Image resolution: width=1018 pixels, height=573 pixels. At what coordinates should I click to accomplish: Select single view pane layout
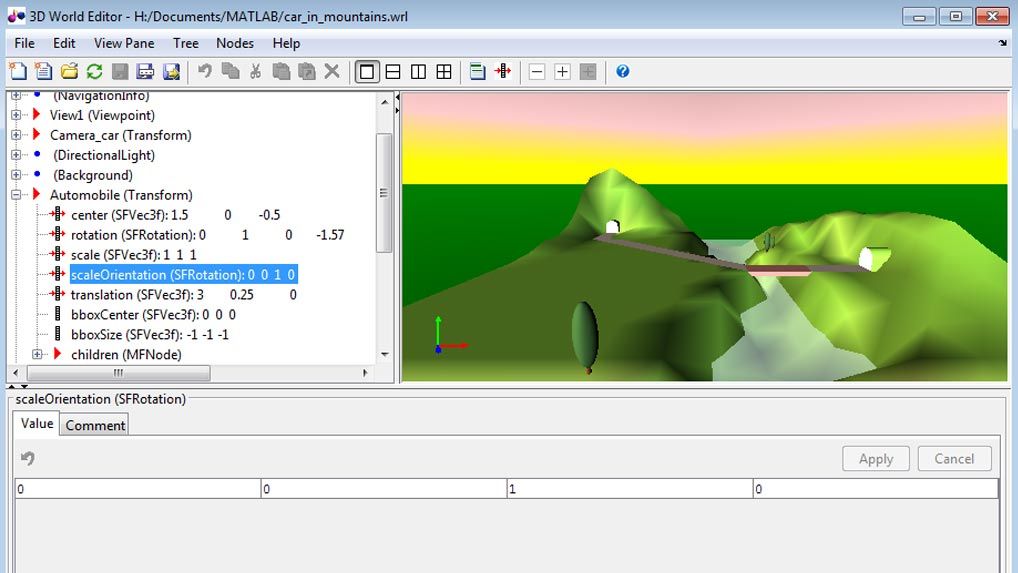click(367, 71)
